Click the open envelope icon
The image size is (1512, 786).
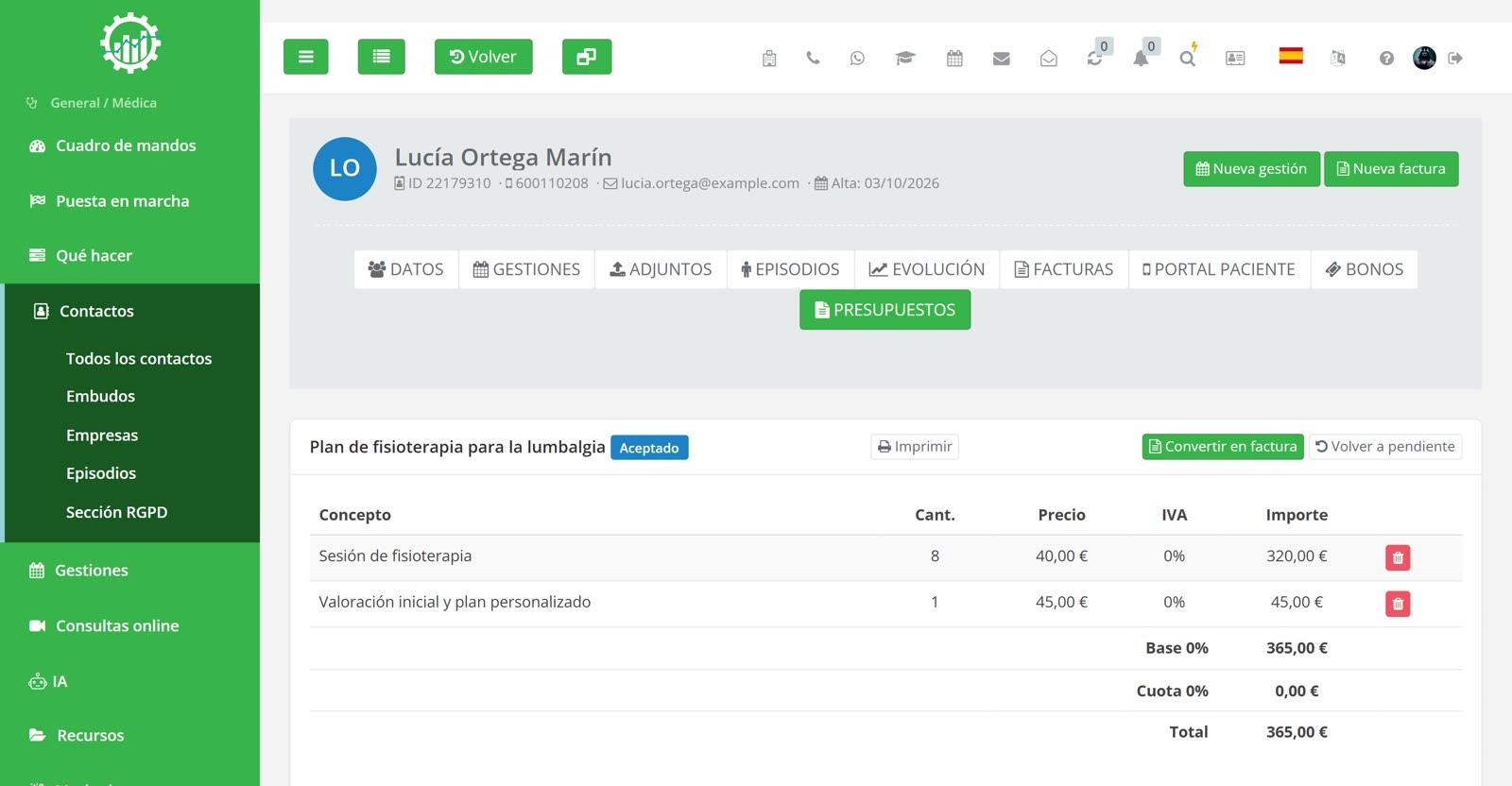[1049, 59]
